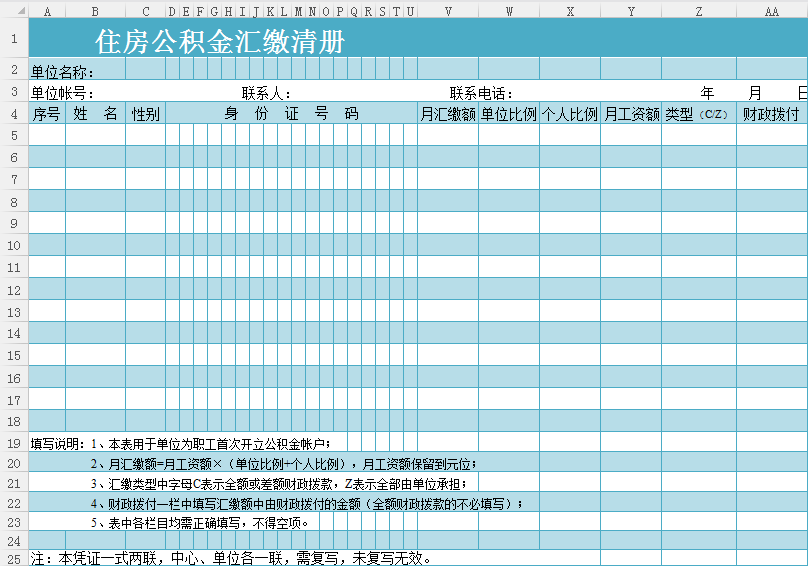Select column header B
The height and width of the screenshot is (566, 808).
[95, 11]
